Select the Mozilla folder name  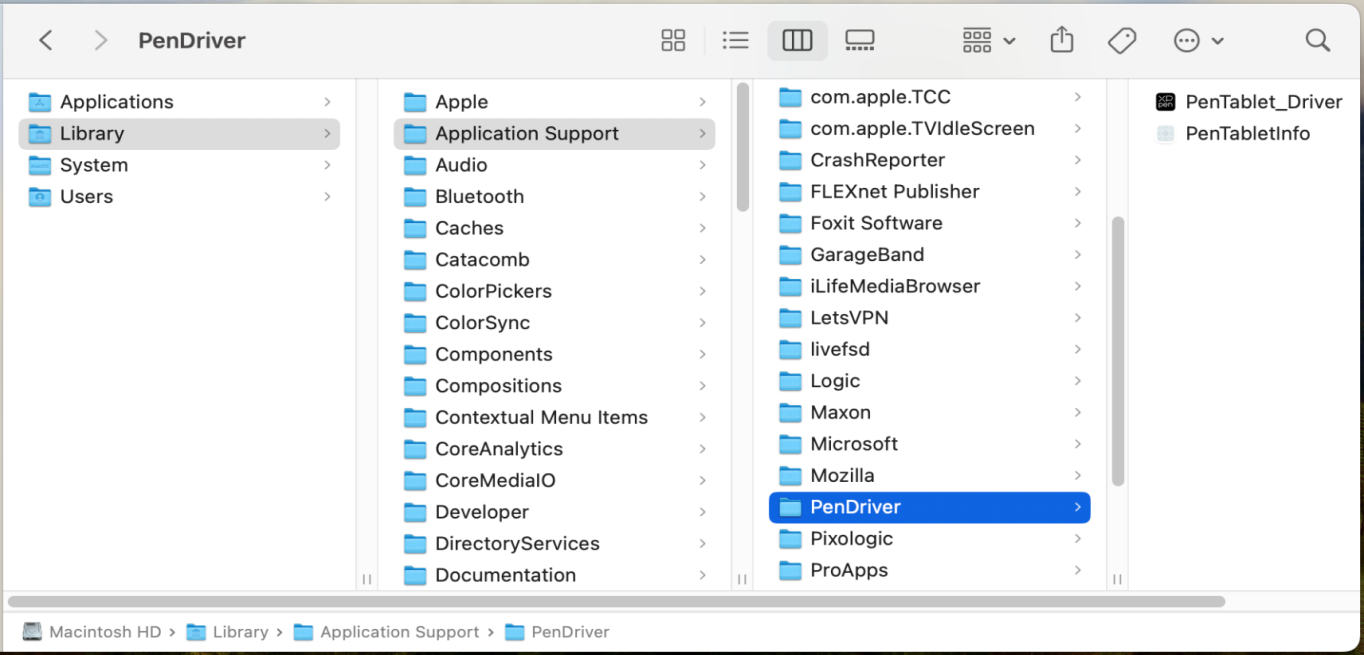point(842,475)
